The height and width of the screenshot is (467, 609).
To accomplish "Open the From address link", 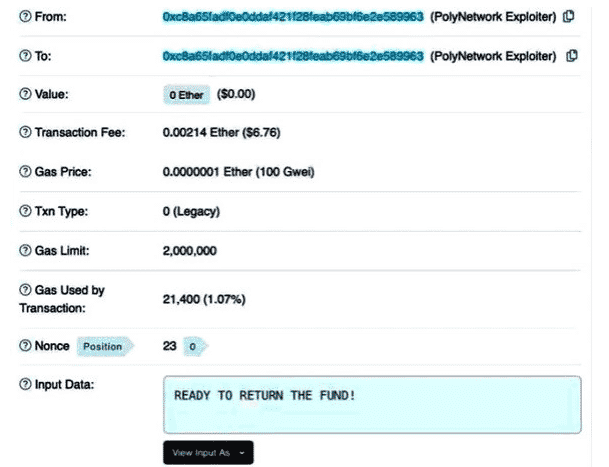I will [293, 17].
